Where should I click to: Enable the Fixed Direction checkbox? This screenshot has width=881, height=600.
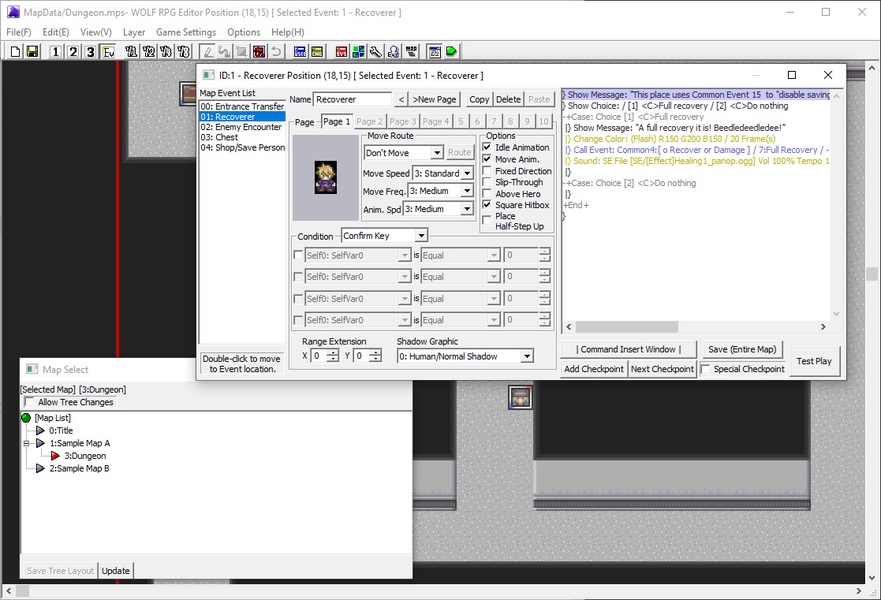[x=487, y=171]
